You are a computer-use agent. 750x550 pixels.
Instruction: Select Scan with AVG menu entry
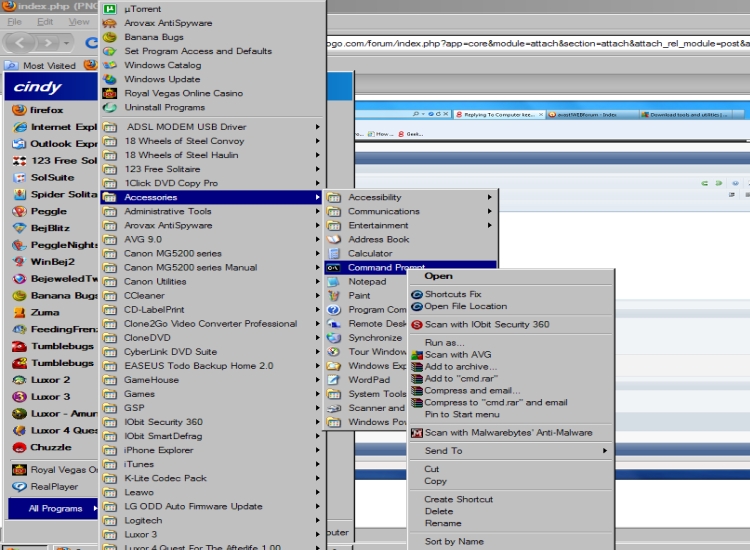pyautogui.click(x=458, y=354)
